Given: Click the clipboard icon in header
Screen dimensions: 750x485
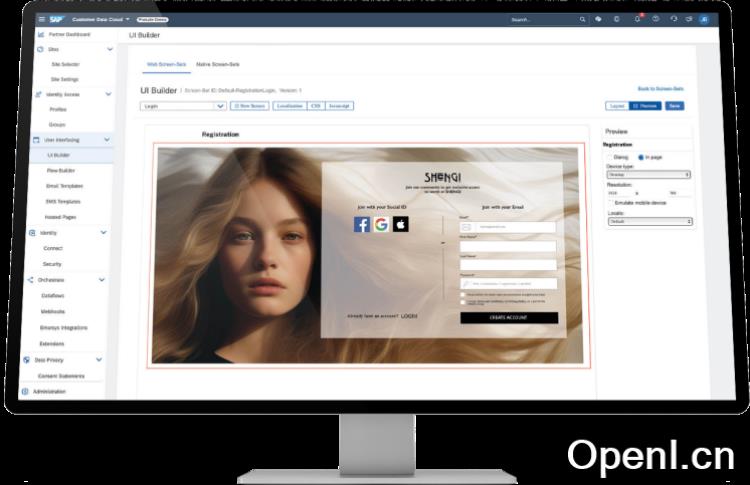Looking at the screenshot, I should tap(617, 19).
